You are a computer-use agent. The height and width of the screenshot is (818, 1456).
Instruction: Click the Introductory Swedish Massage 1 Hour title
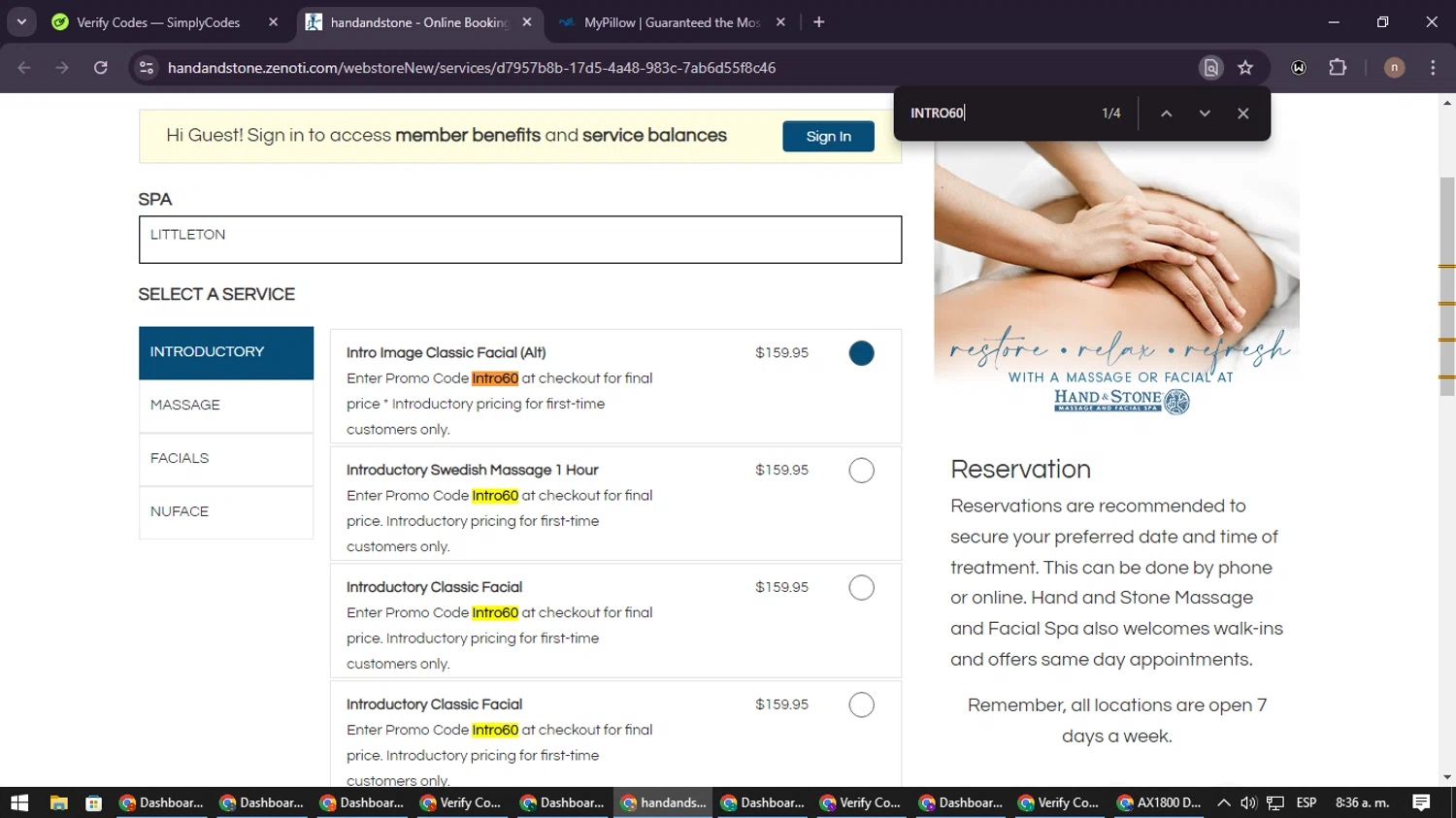(473, 471)
